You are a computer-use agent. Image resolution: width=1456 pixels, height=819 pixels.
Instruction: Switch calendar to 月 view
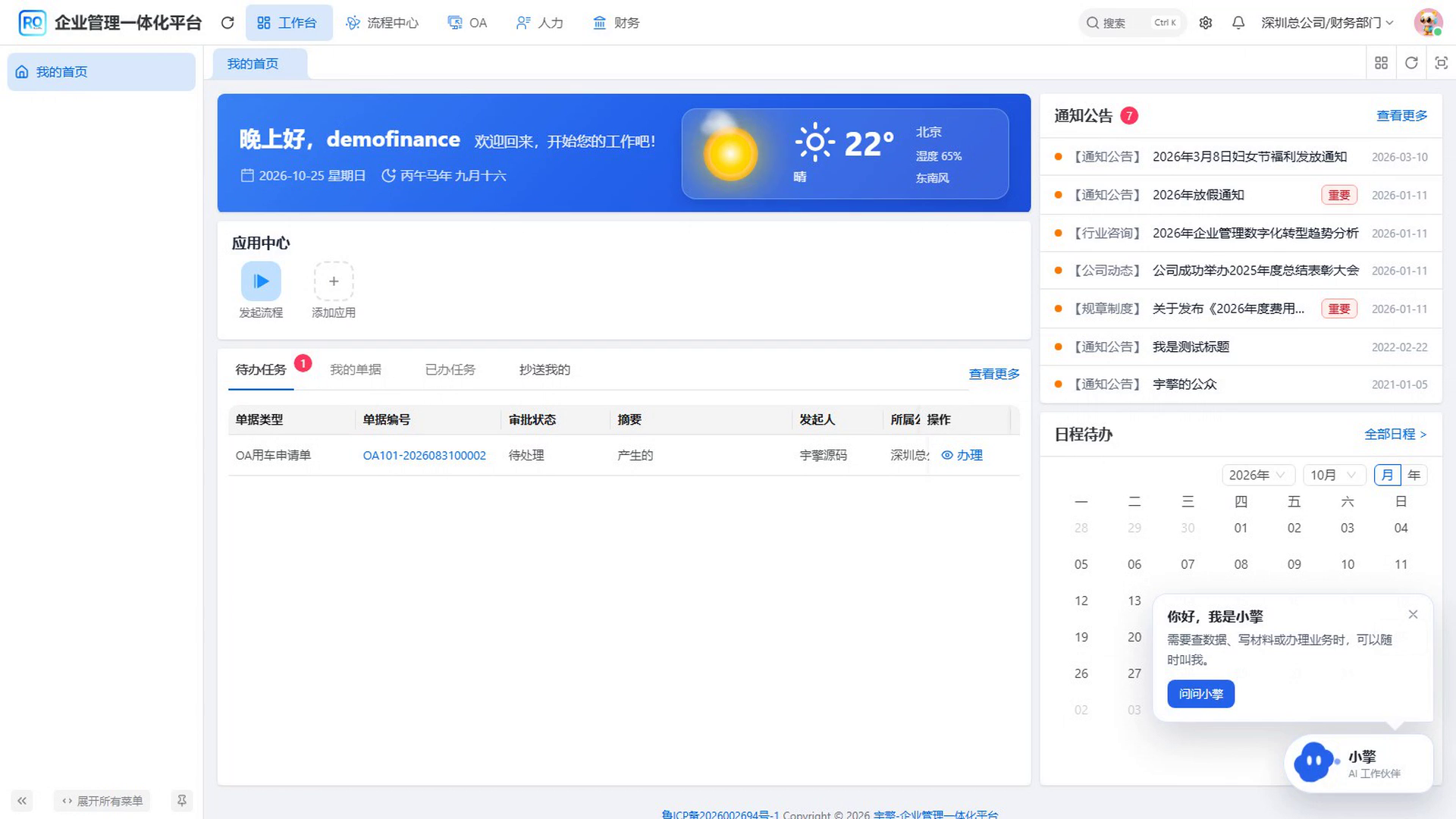pos(1387,475)
